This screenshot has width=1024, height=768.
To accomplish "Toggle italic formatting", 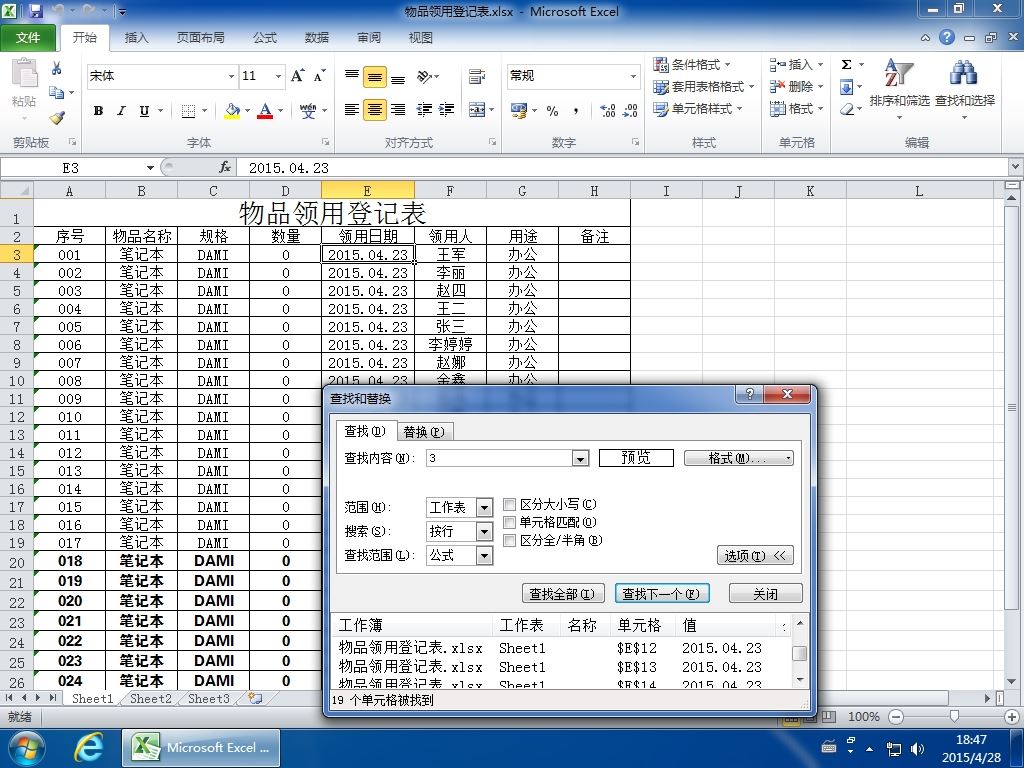I will [x=121, y=110].
